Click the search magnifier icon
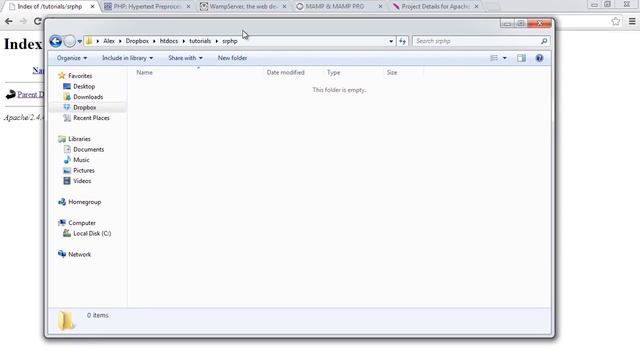 (x=544, y=41)
